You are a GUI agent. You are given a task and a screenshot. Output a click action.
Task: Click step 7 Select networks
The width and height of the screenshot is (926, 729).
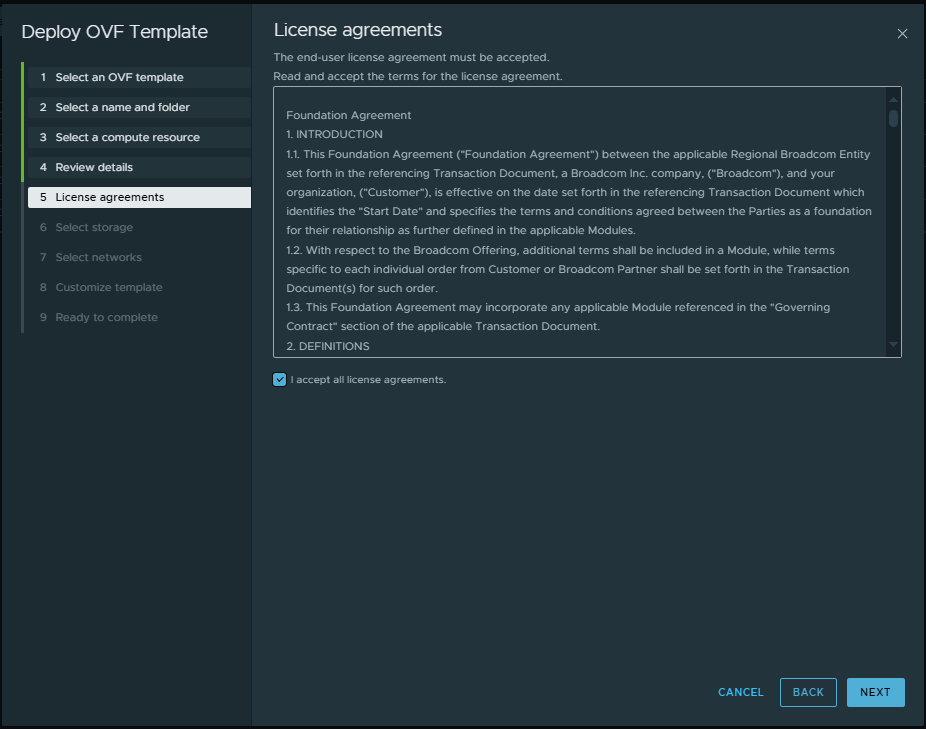[x=98, y=257]
